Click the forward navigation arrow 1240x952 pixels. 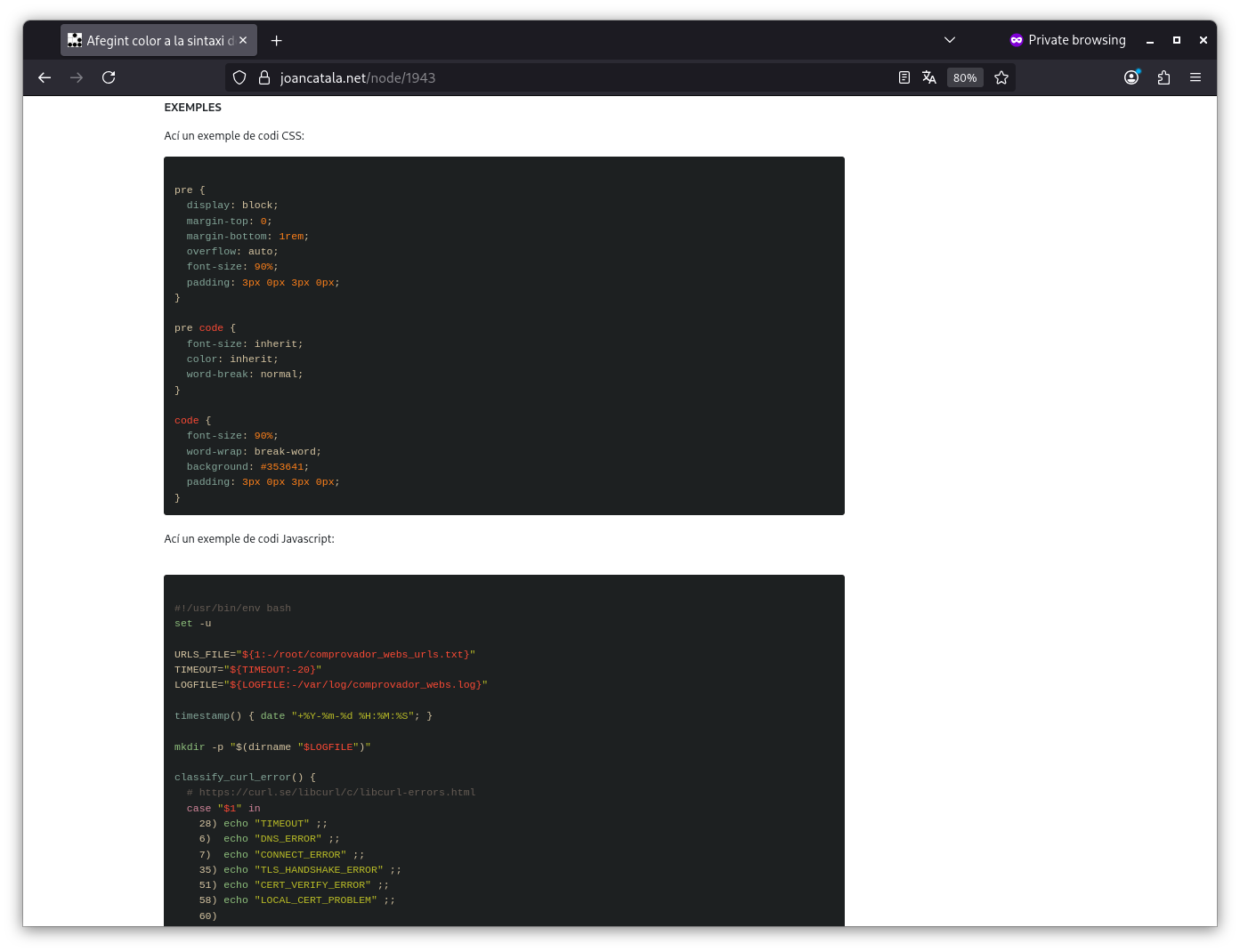[77, 77]
